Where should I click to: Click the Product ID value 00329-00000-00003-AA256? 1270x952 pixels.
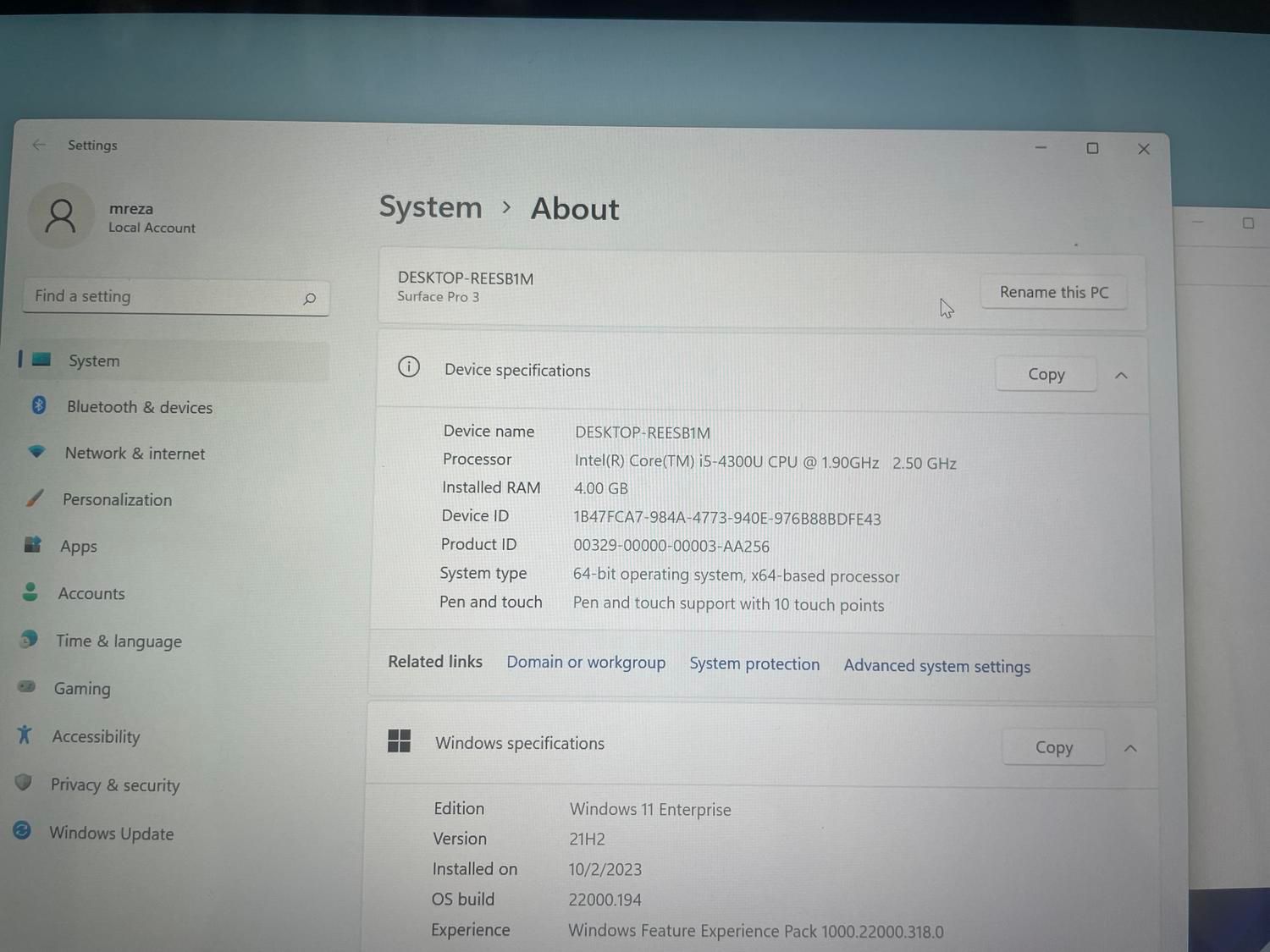(671, 546)
